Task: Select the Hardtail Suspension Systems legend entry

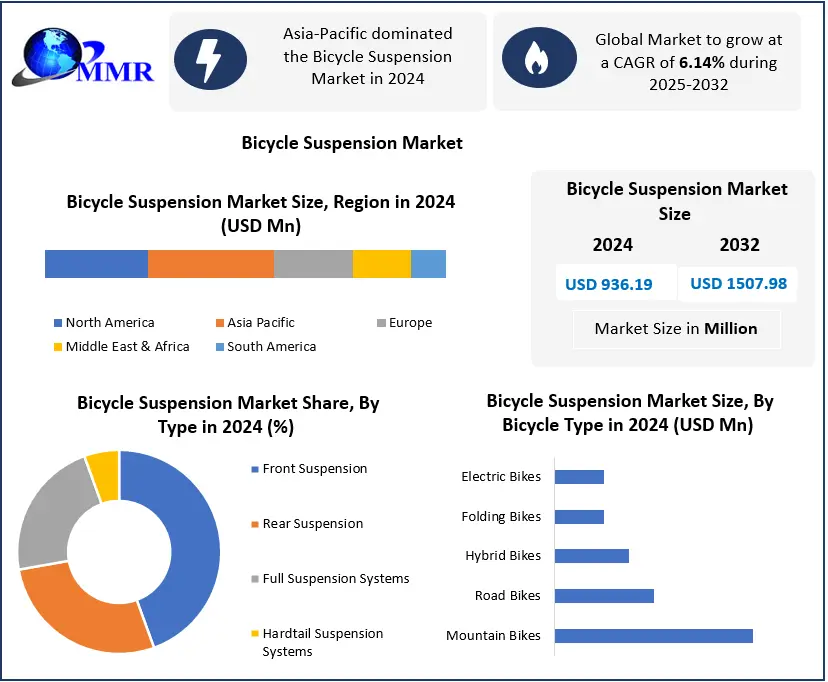Action: pyautogui.click(x=322, y=642)
